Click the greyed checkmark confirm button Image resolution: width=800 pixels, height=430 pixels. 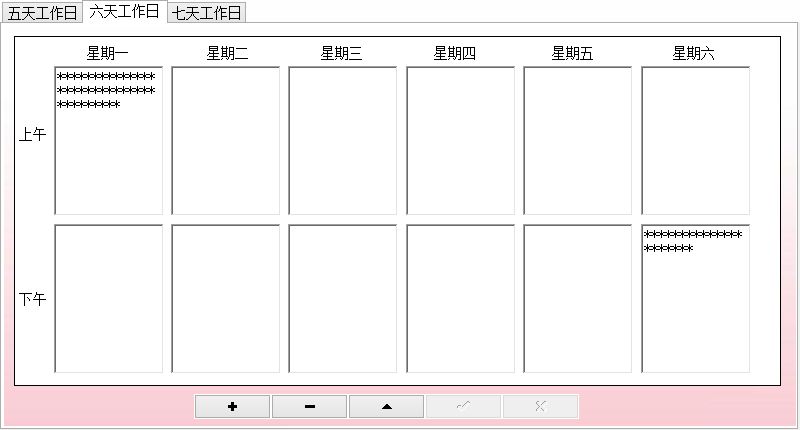[463, 407]
